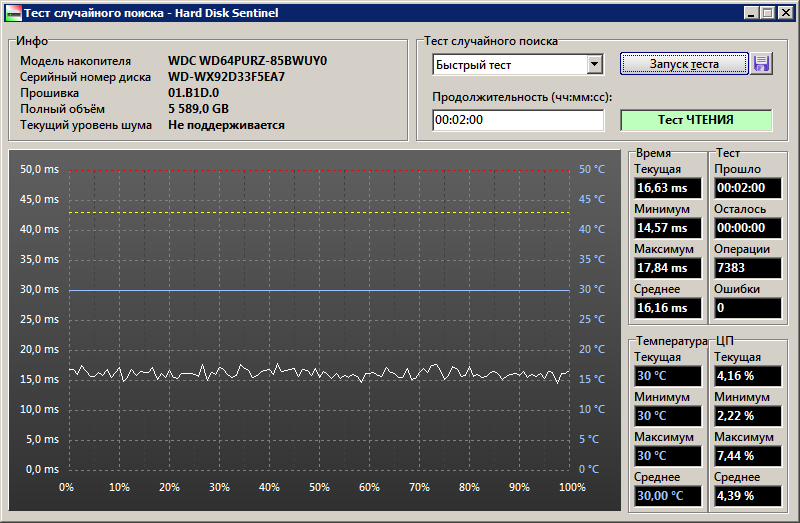Image resolution: width=800 pixels, height=523 pixels.
Task: Select the Быстрый тест combo box
Action: (518, 65)
